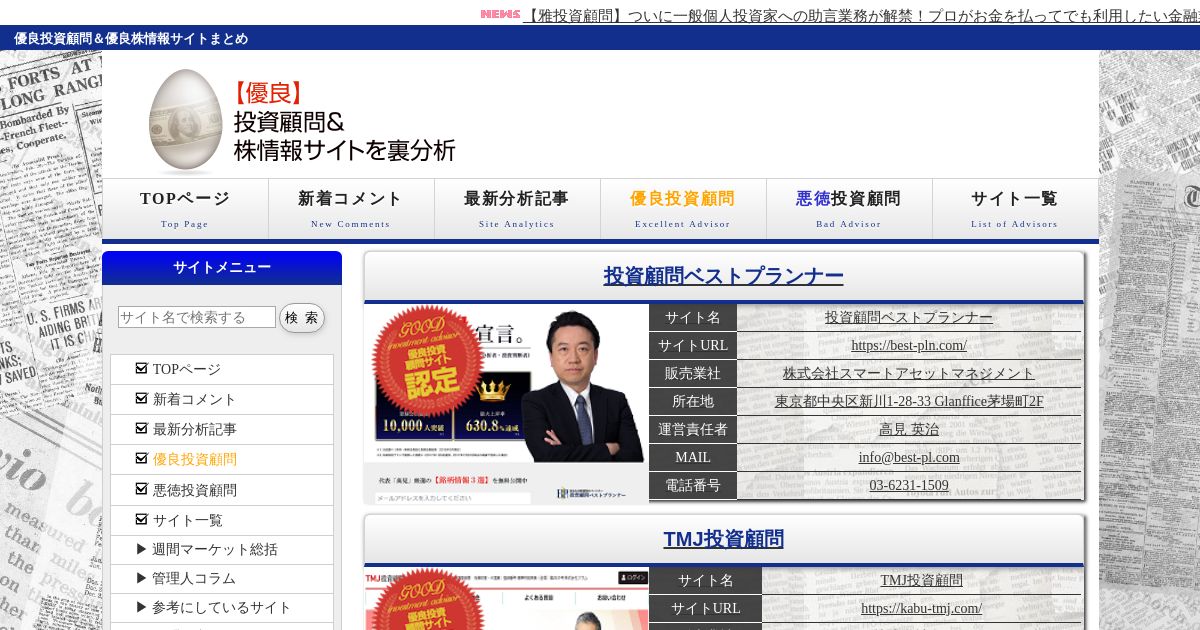Click the scrolling news headline about 雅投資顧問
The height and width of the screenshot is (630, 1200).
pyautogui.click(x=863, y=15)
